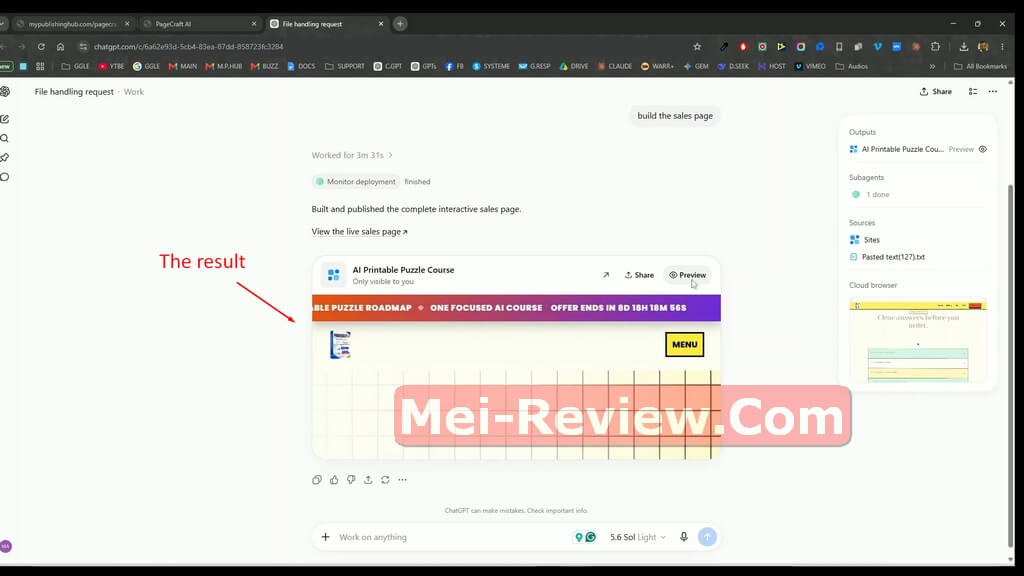This screenshot has width=1024, height=576.
Task: Open more response actions ellipsis
Action: (x=402, y=479)
